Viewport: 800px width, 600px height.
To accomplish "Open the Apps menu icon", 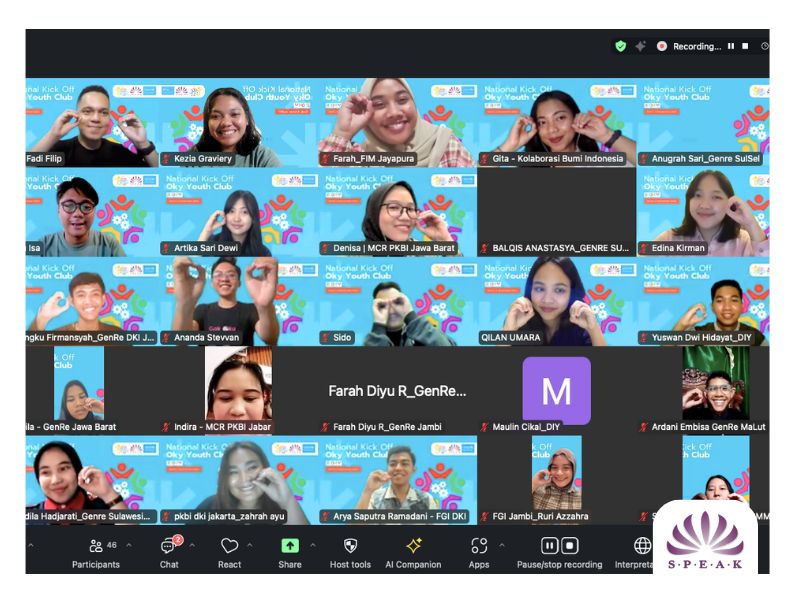I will coord(479,546).
